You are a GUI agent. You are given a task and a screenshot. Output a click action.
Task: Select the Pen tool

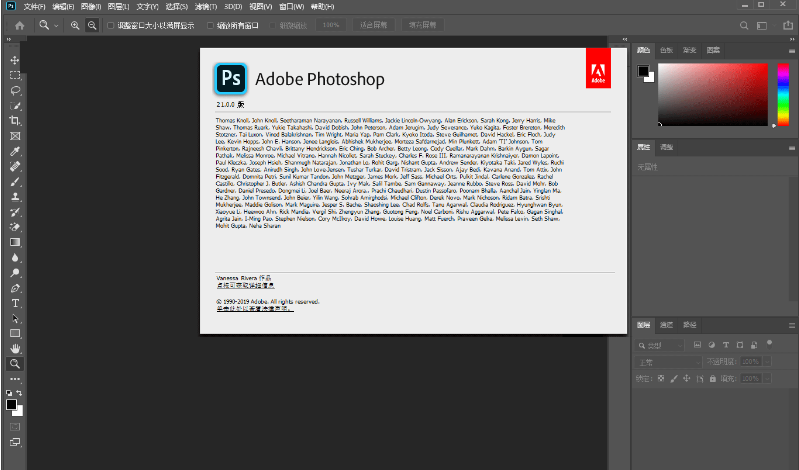[x=15, y=288]
